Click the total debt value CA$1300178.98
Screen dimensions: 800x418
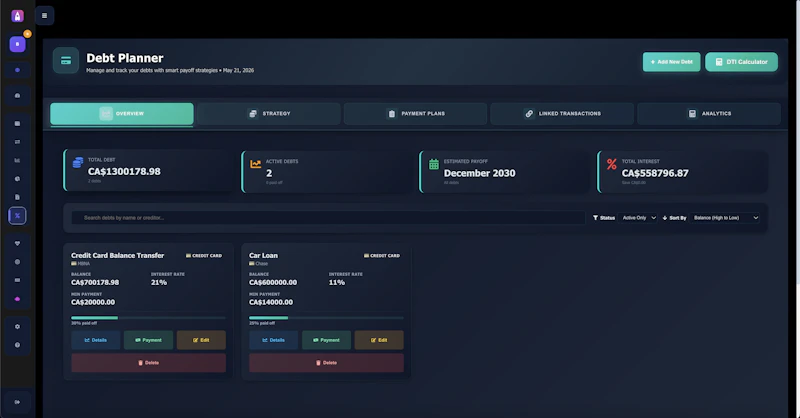click(124, 171)
